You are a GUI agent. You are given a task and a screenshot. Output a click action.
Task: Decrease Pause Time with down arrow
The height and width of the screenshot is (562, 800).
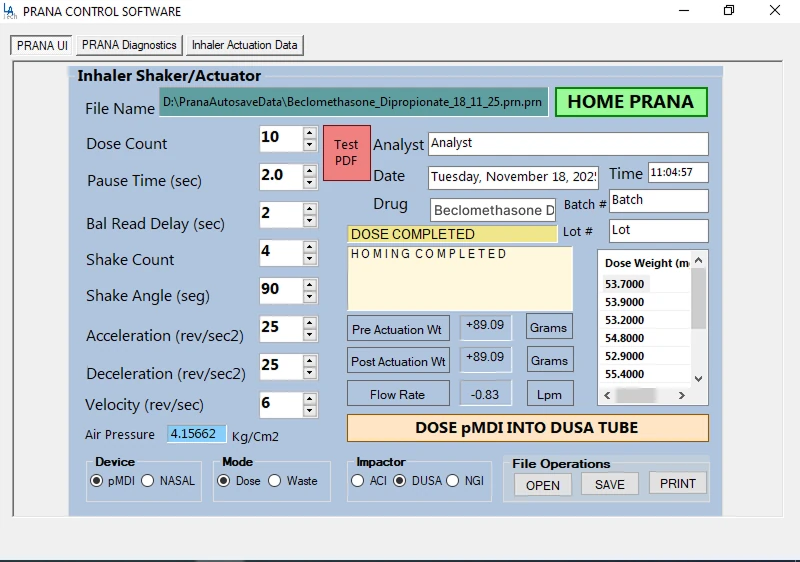click(x=309, y=183)
